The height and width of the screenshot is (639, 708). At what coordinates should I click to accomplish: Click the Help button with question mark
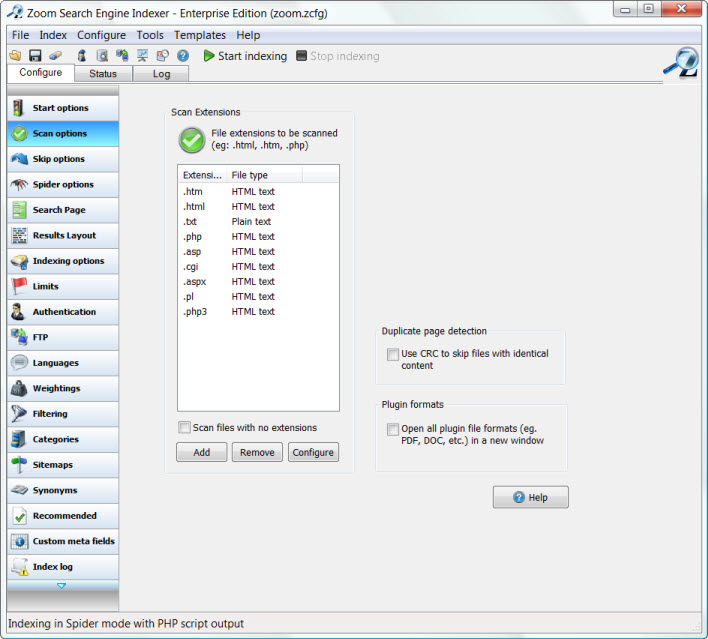pyautogui.click(x=531, y=497)
